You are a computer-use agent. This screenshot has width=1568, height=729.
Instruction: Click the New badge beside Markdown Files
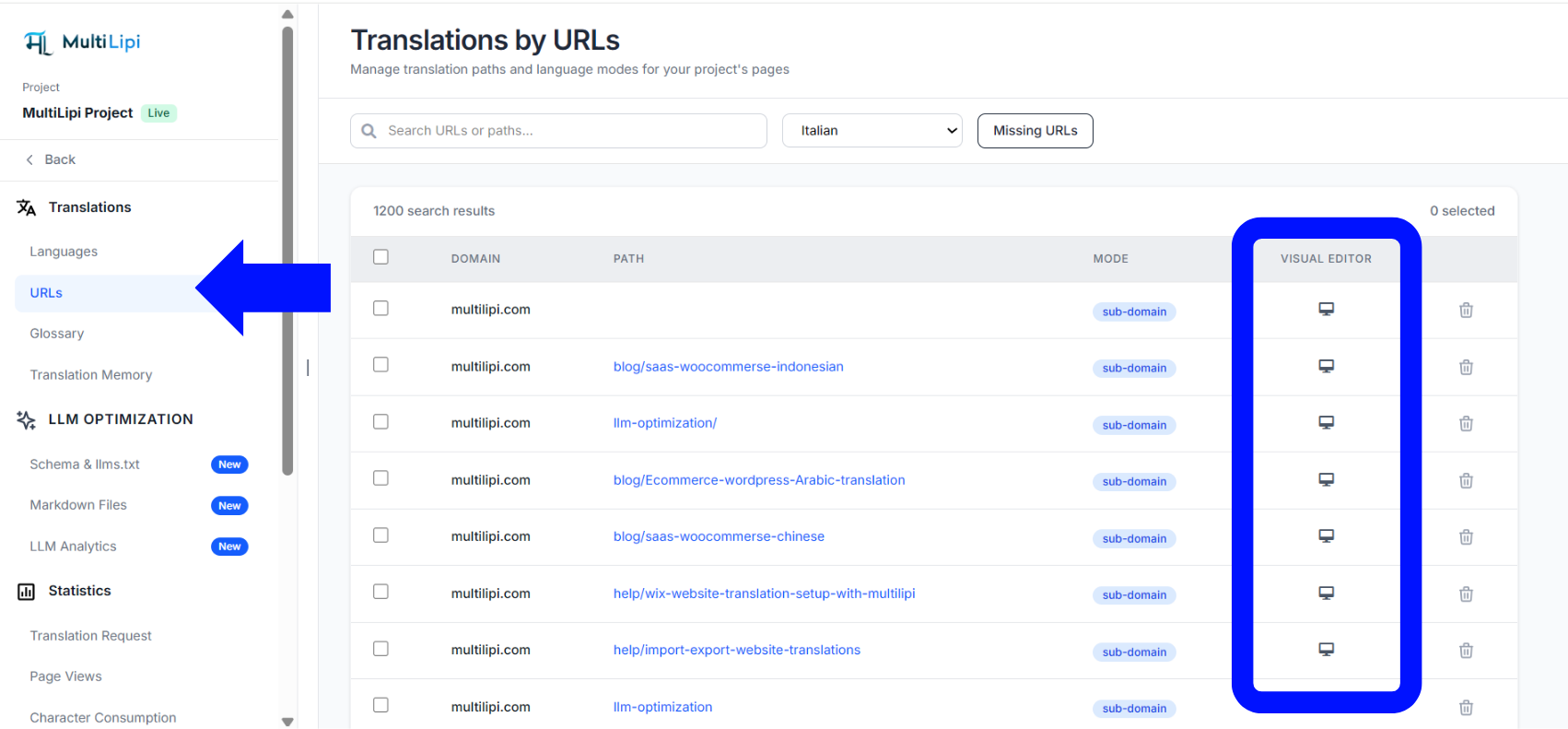[229, 506]
